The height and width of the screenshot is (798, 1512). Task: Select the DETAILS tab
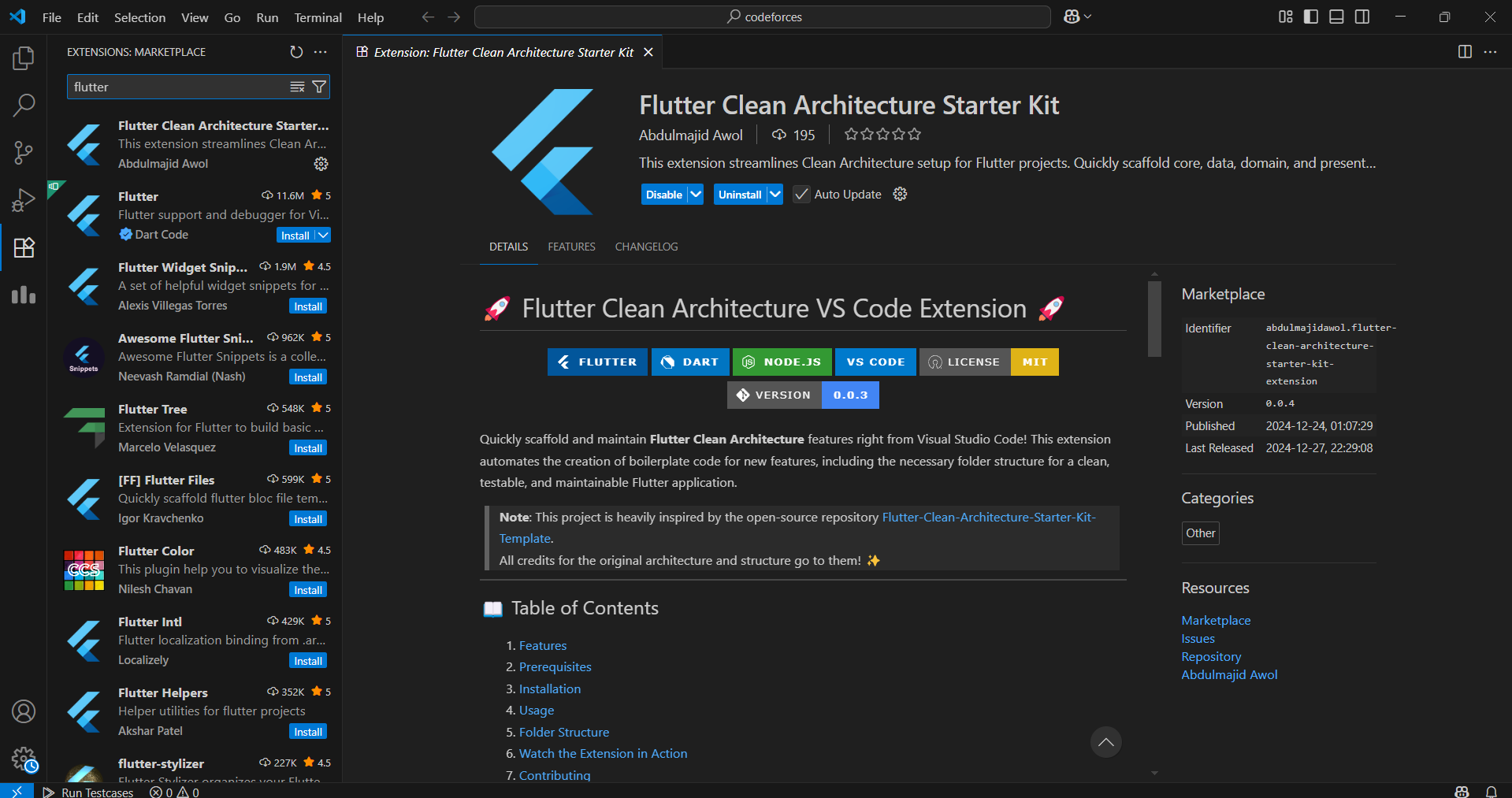click(508, 247)
